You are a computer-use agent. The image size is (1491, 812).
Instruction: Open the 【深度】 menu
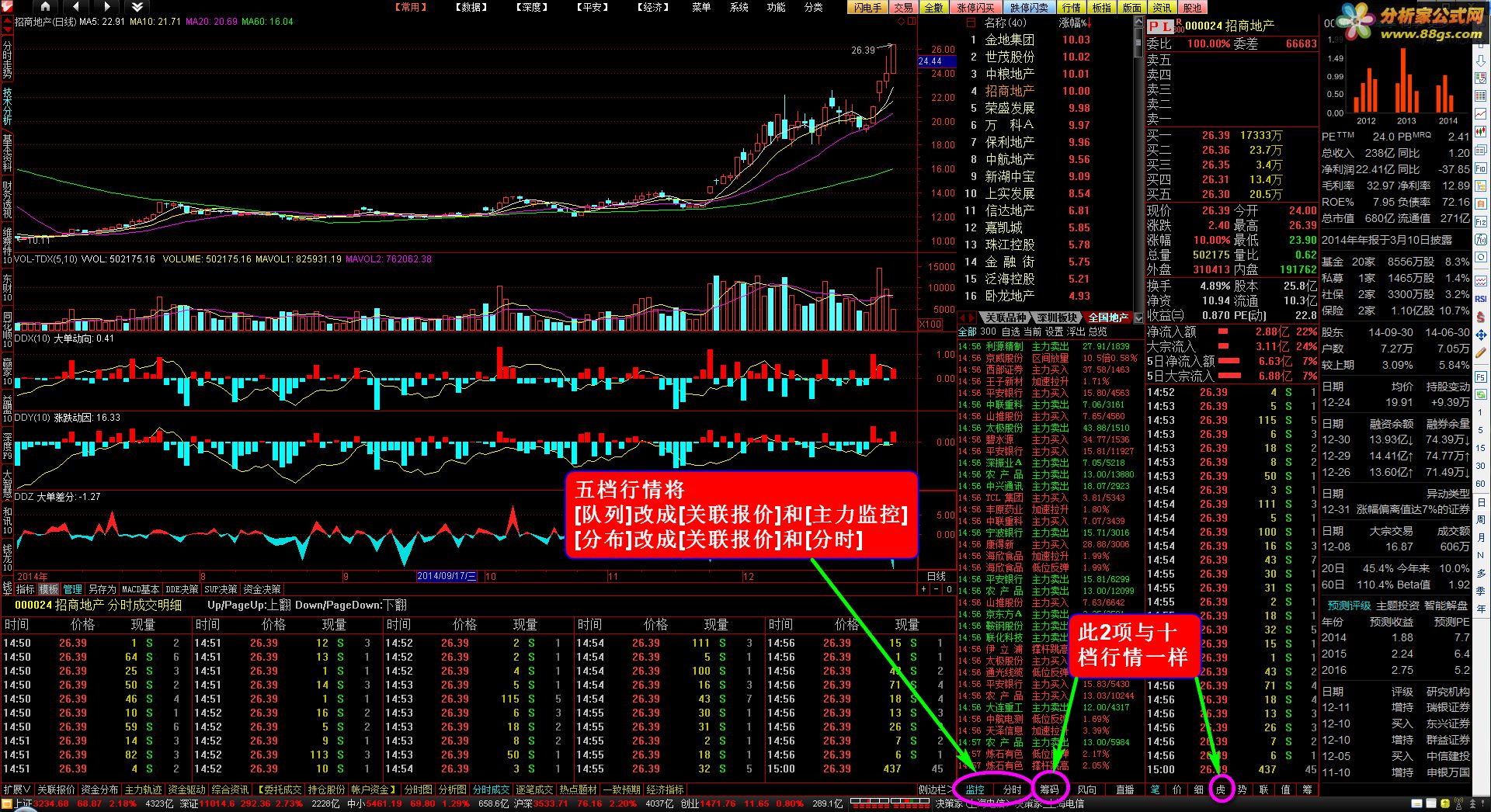(532, 7)
